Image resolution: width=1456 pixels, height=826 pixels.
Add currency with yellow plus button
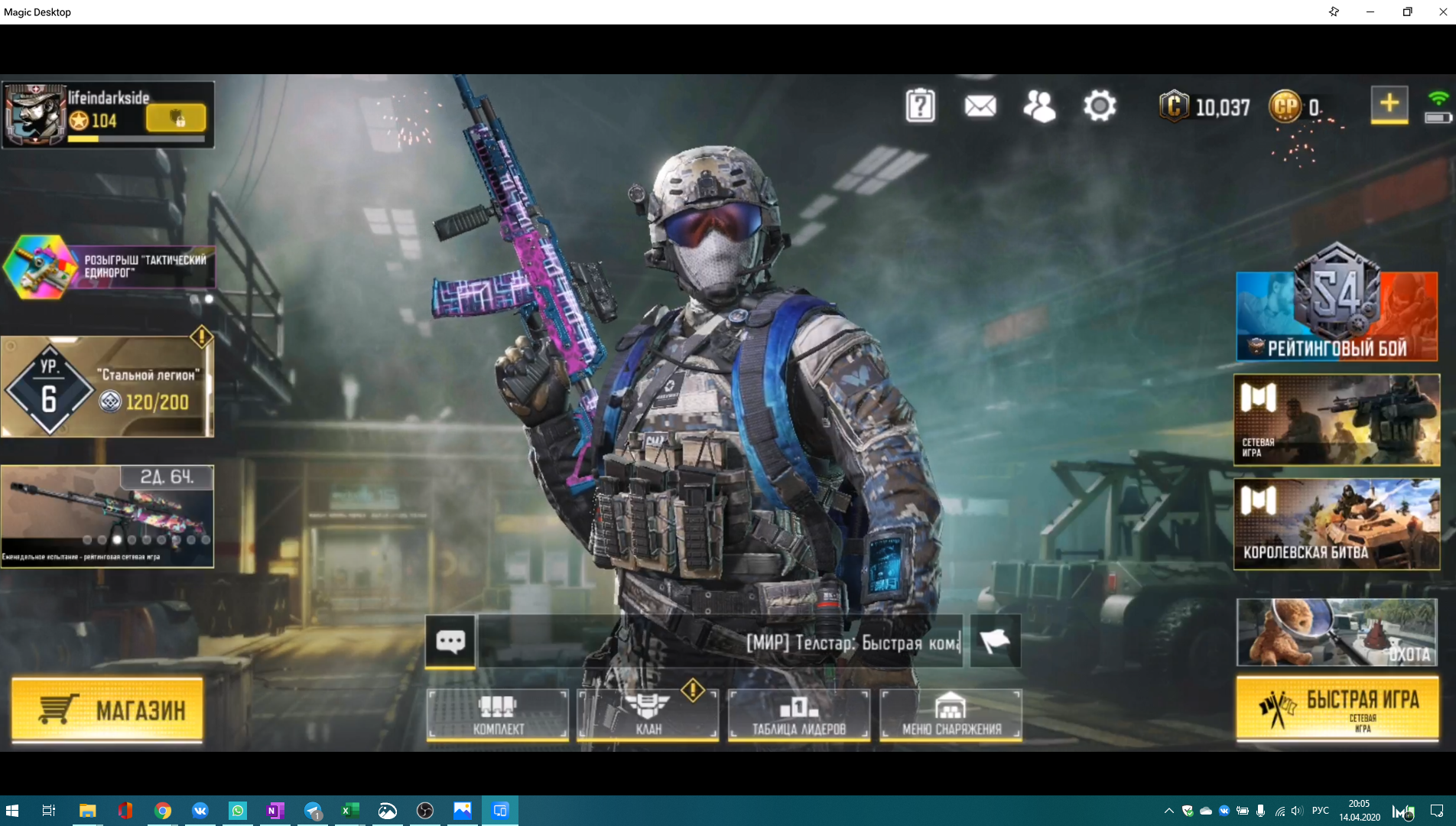[1389, 105]
